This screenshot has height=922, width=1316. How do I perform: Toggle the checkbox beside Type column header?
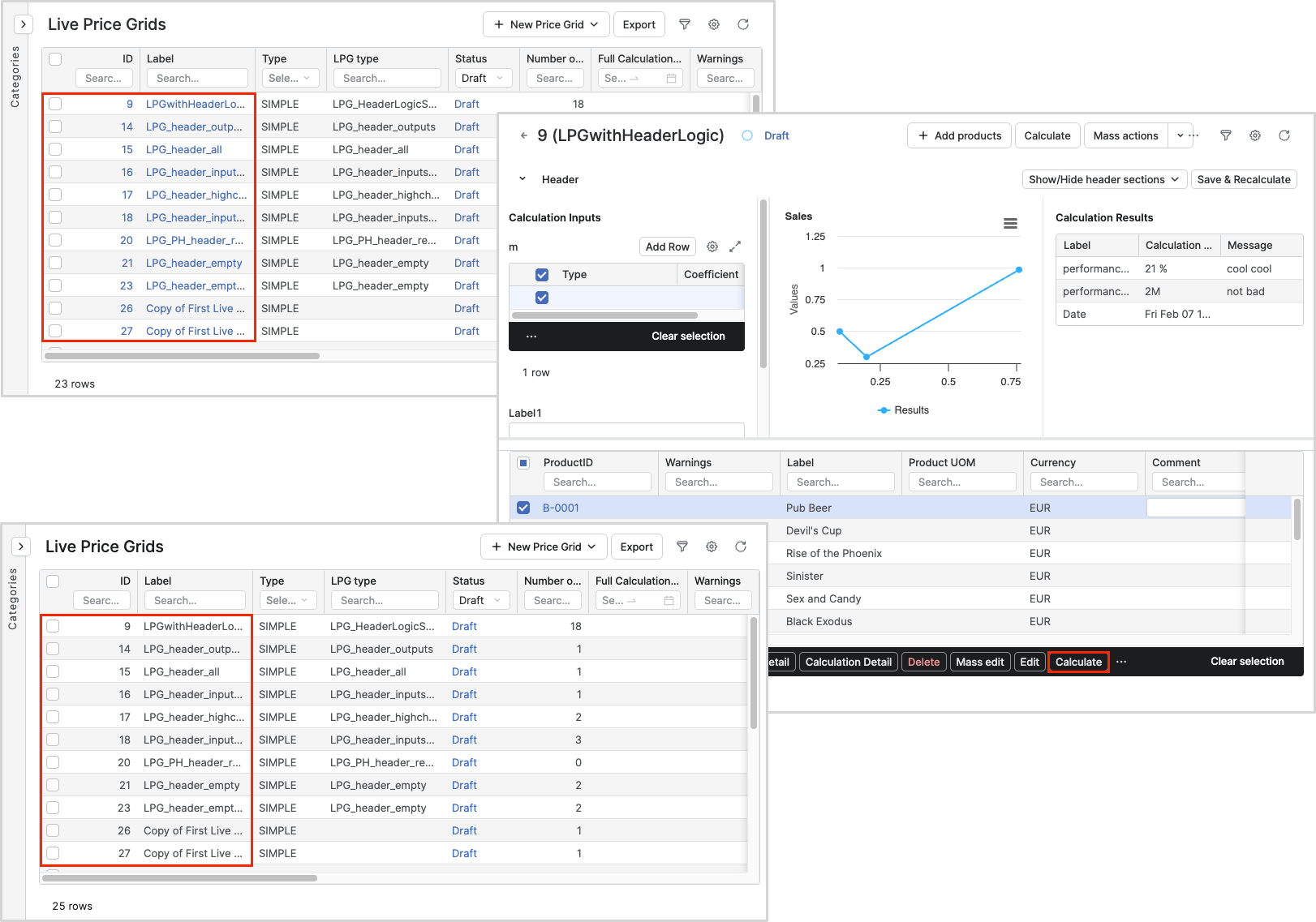(542, 275)
